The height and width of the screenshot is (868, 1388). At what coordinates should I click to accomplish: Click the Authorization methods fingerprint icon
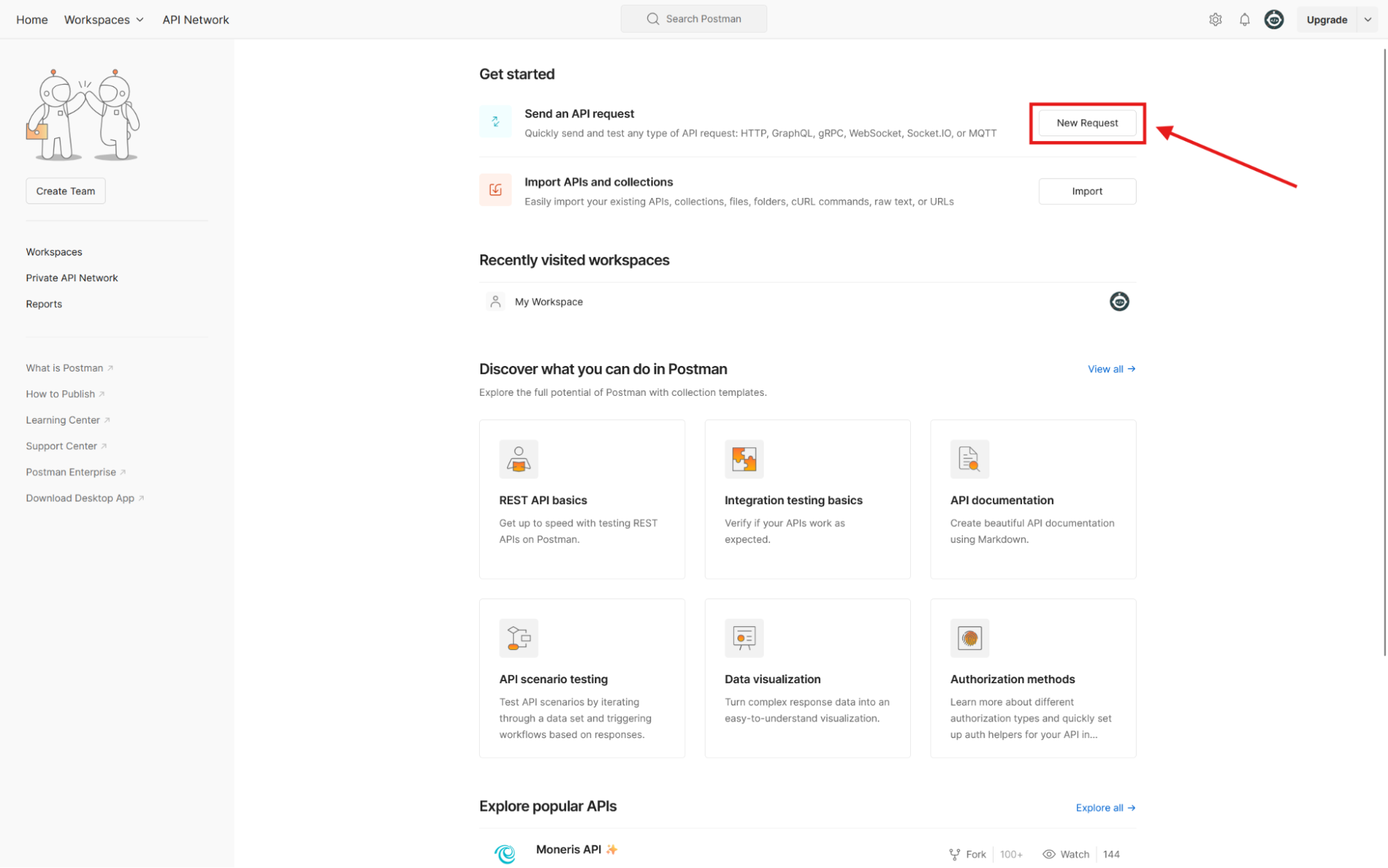tap(969, 637)
